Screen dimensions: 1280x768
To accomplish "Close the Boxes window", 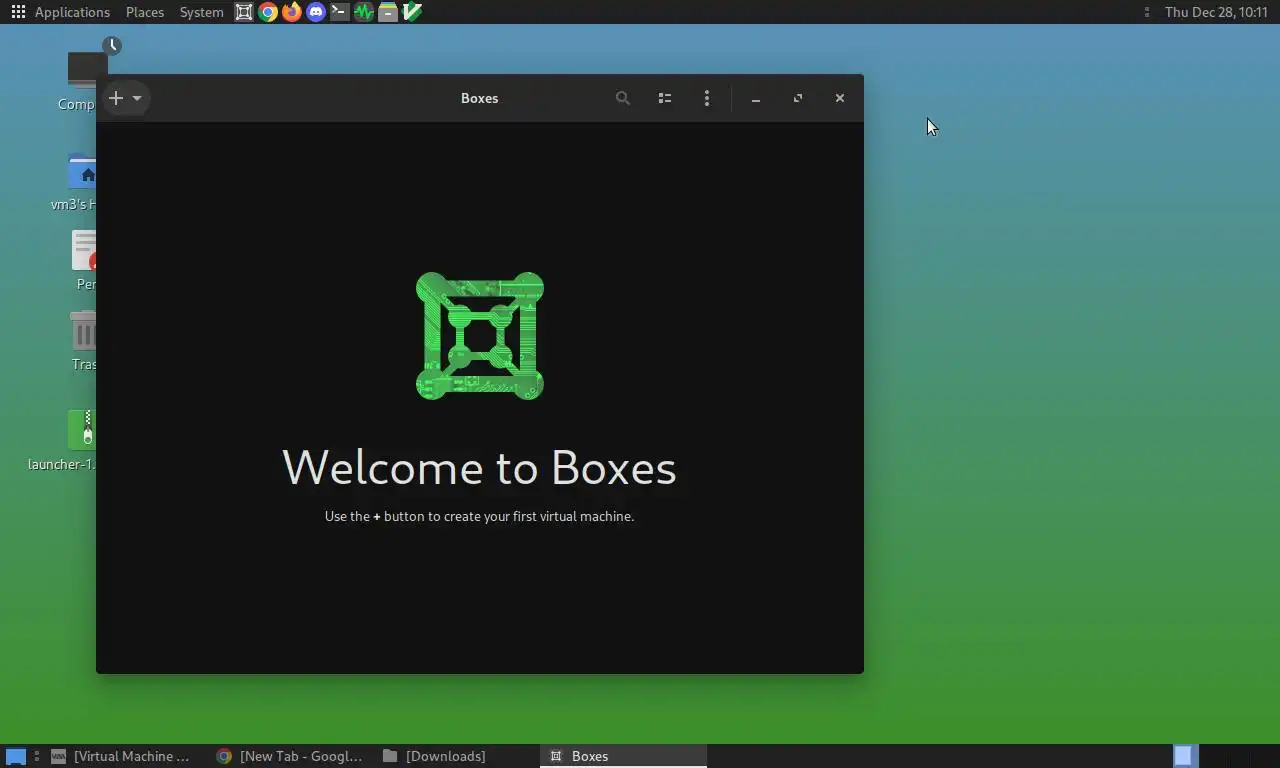I will tap(840, 98).
